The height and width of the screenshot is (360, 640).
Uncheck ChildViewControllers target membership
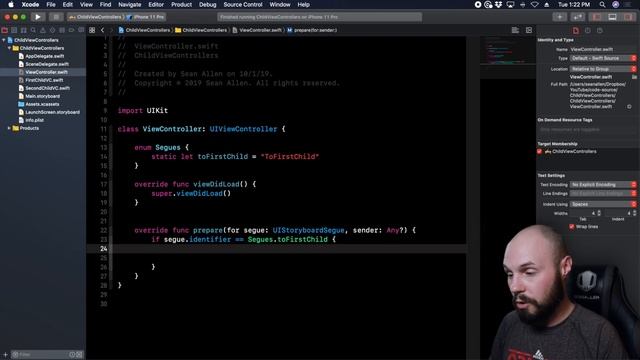(540, 151)
